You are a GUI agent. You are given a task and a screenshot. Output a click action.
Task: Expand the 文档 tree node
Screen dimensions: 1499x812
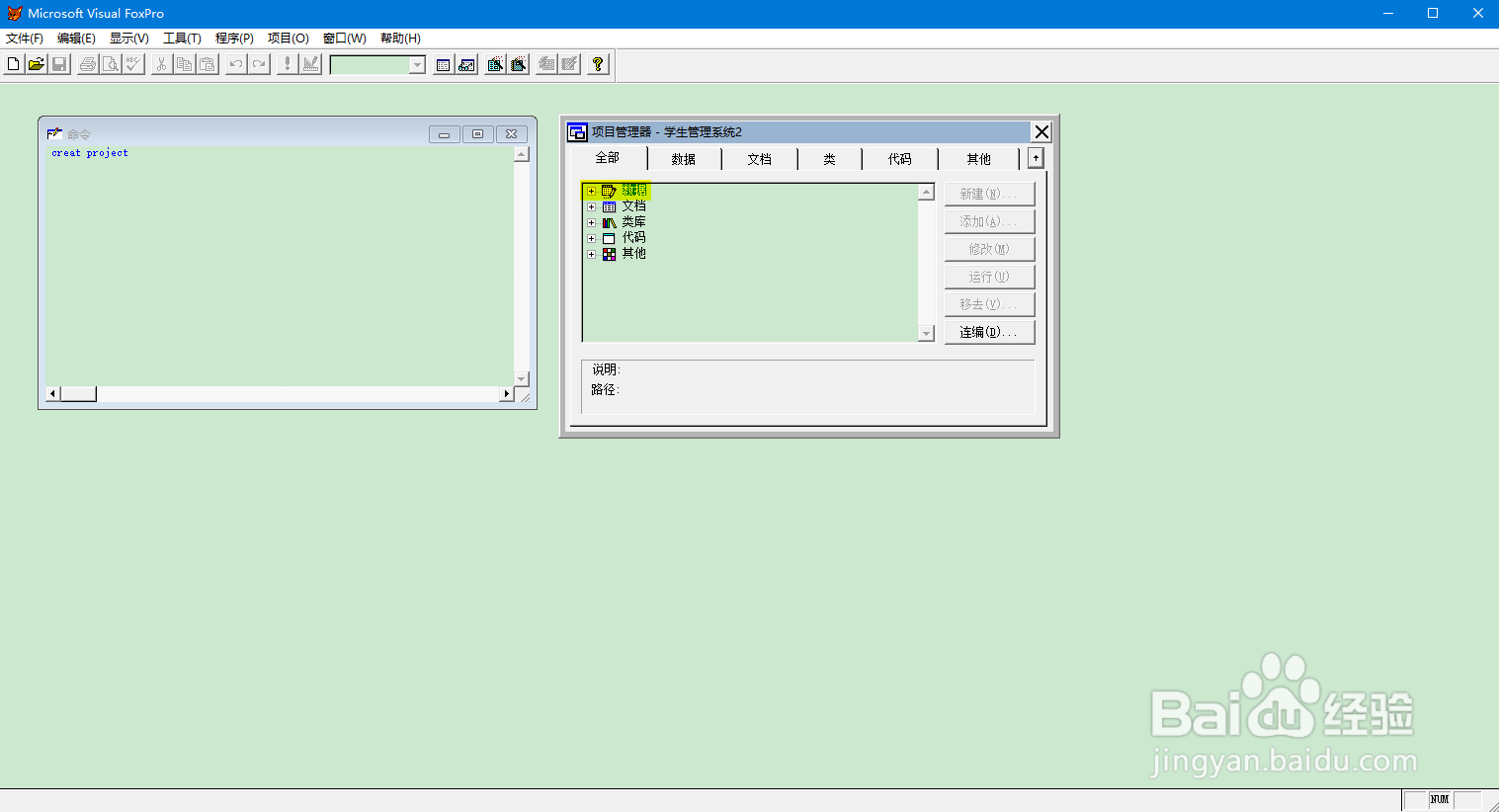click(x=591, y=206)
